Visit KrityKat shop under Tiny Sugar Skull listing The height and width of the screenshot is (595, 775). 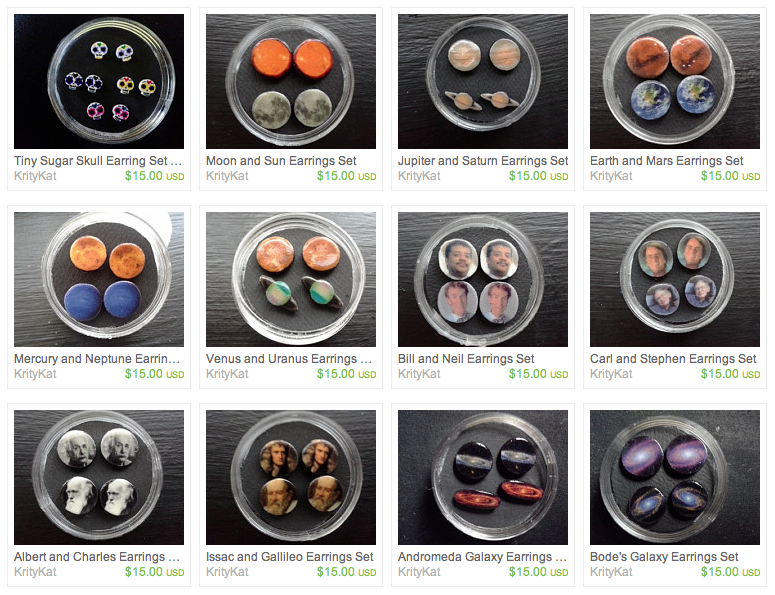[35, 176]
